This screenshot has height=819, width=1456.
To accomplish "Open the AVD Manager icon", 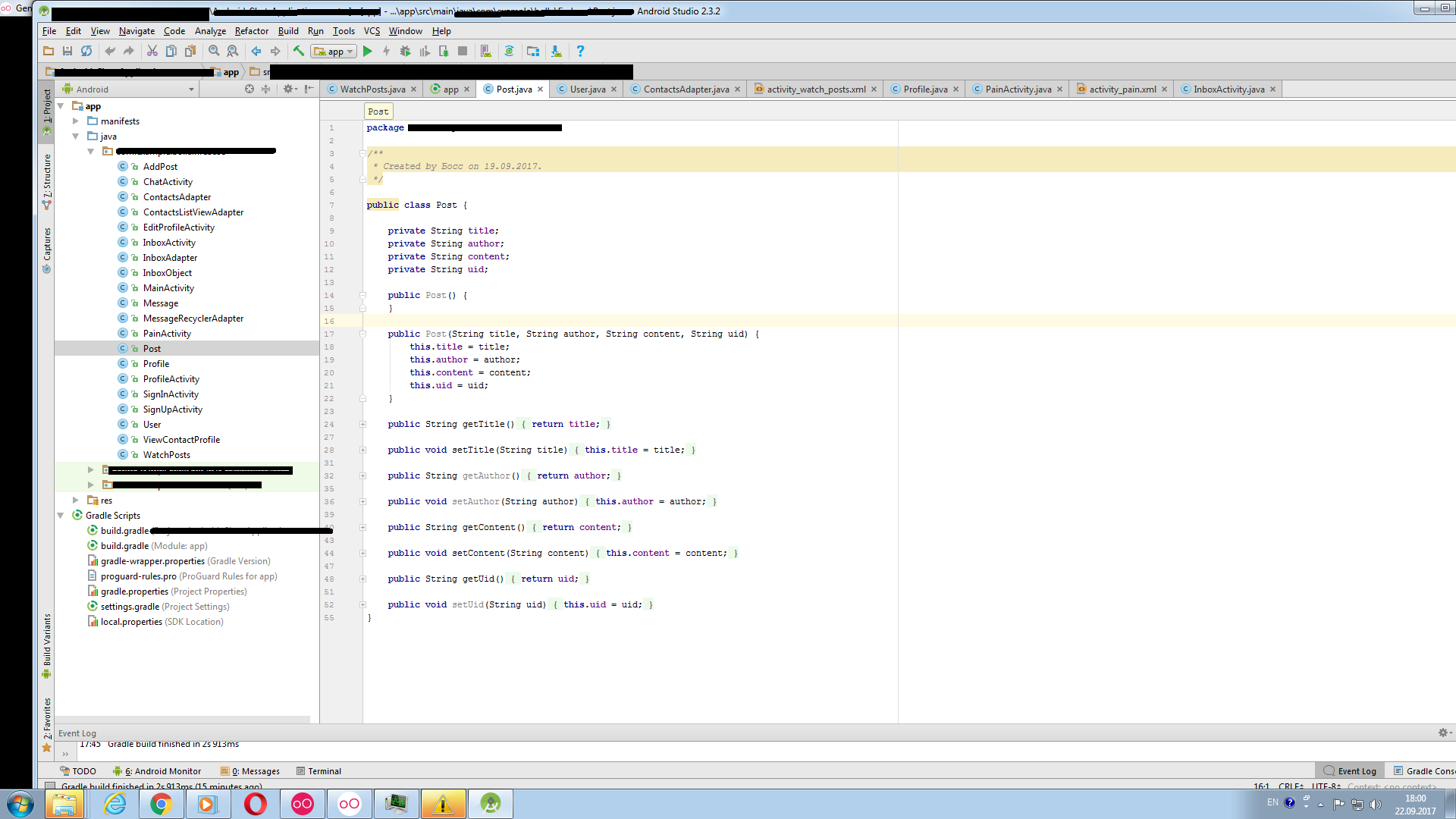I will [486, 51].
